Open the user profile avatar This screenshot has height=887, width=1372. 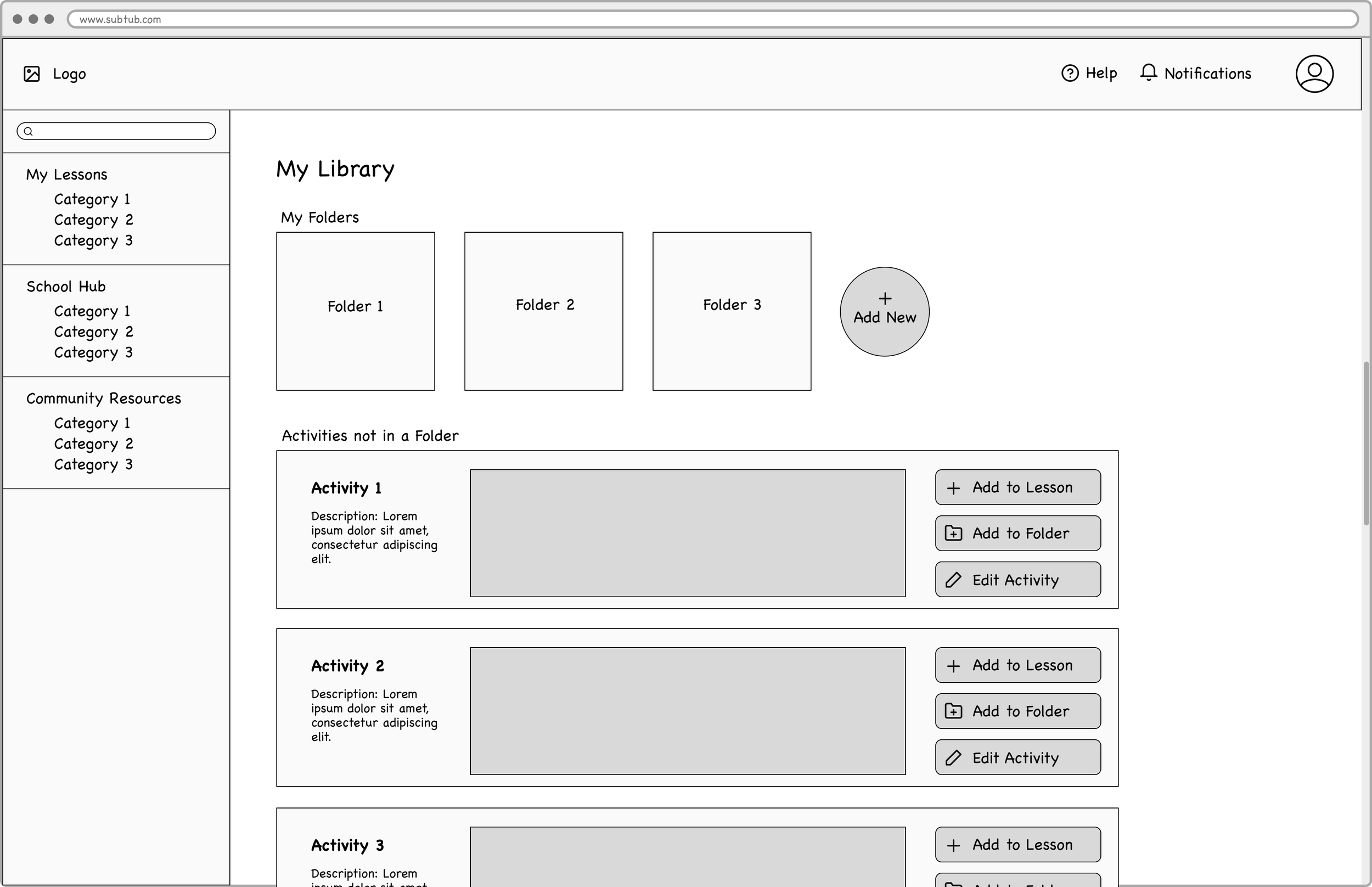[1314, 74]
